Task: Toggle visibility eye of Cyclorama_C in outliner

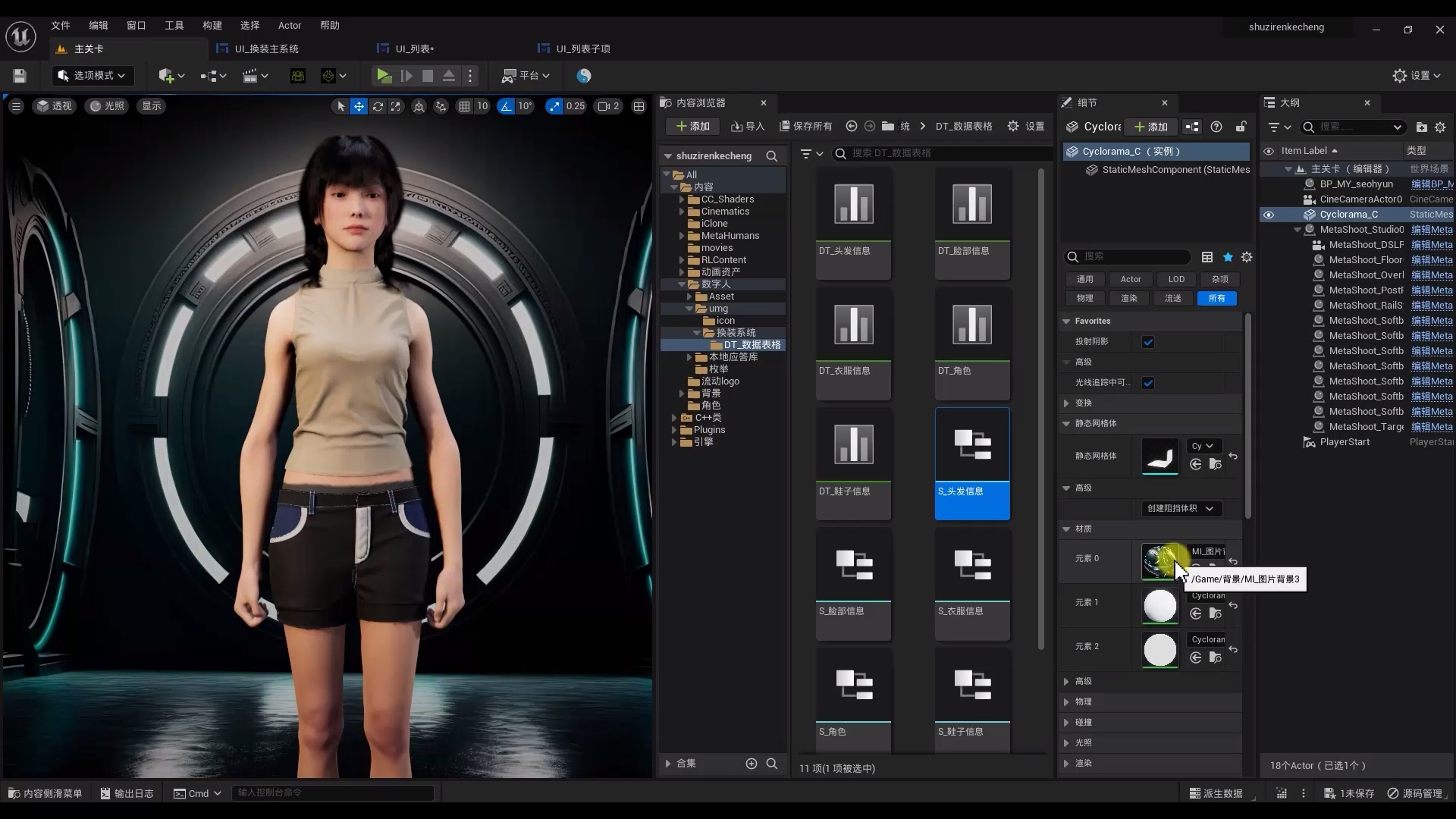Action: (1268, 215)
